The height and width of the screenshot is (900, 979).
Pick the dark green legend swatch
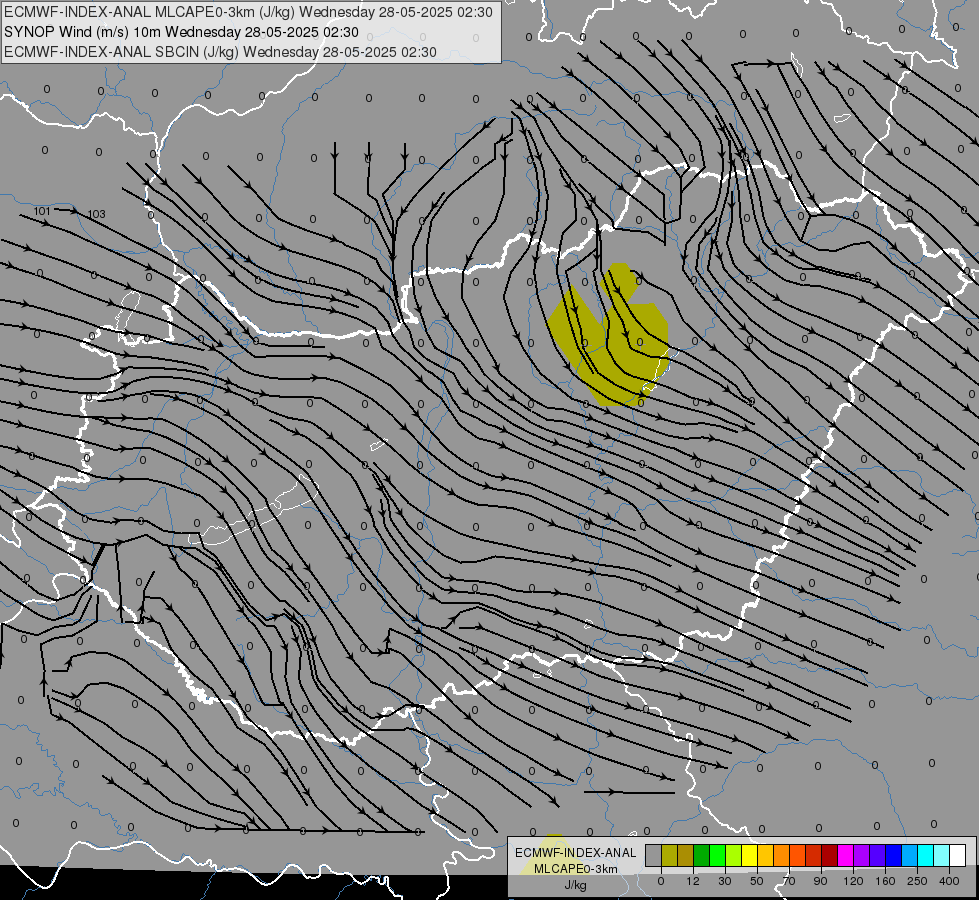[702, 855]
